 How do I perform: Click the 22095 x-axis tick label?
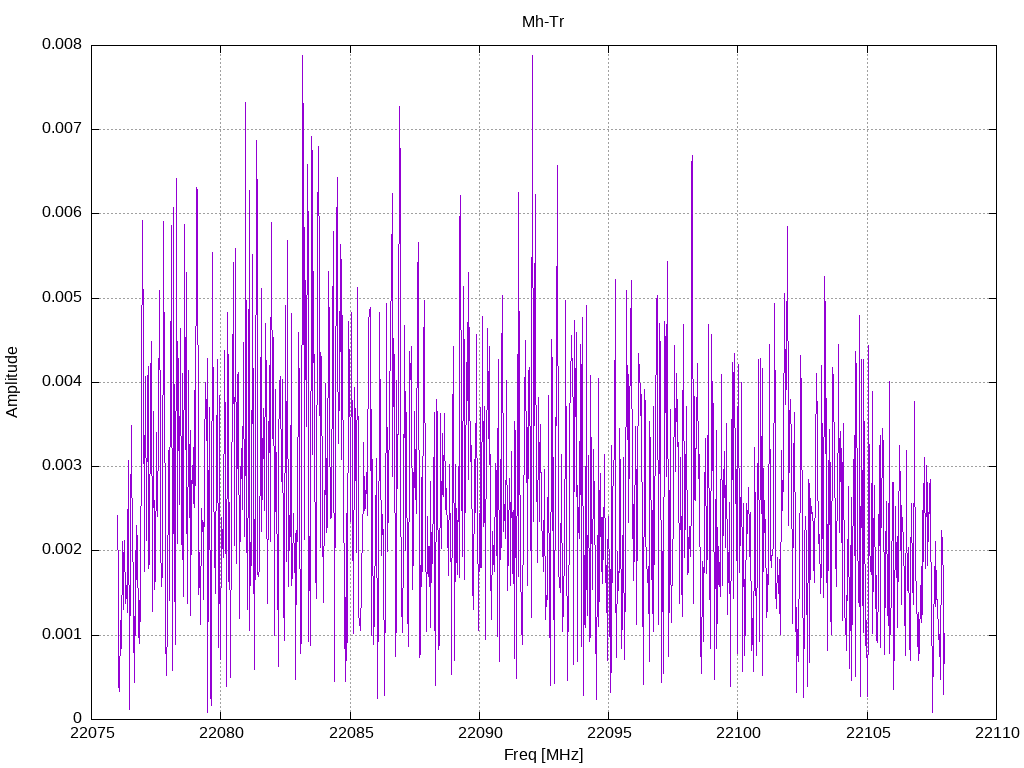pyautogui.click(x=609, y=733)
